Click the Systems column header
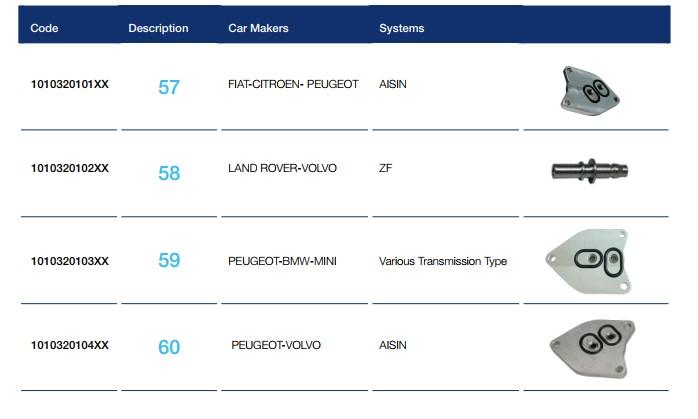698x419 pixels. (401, 28)
